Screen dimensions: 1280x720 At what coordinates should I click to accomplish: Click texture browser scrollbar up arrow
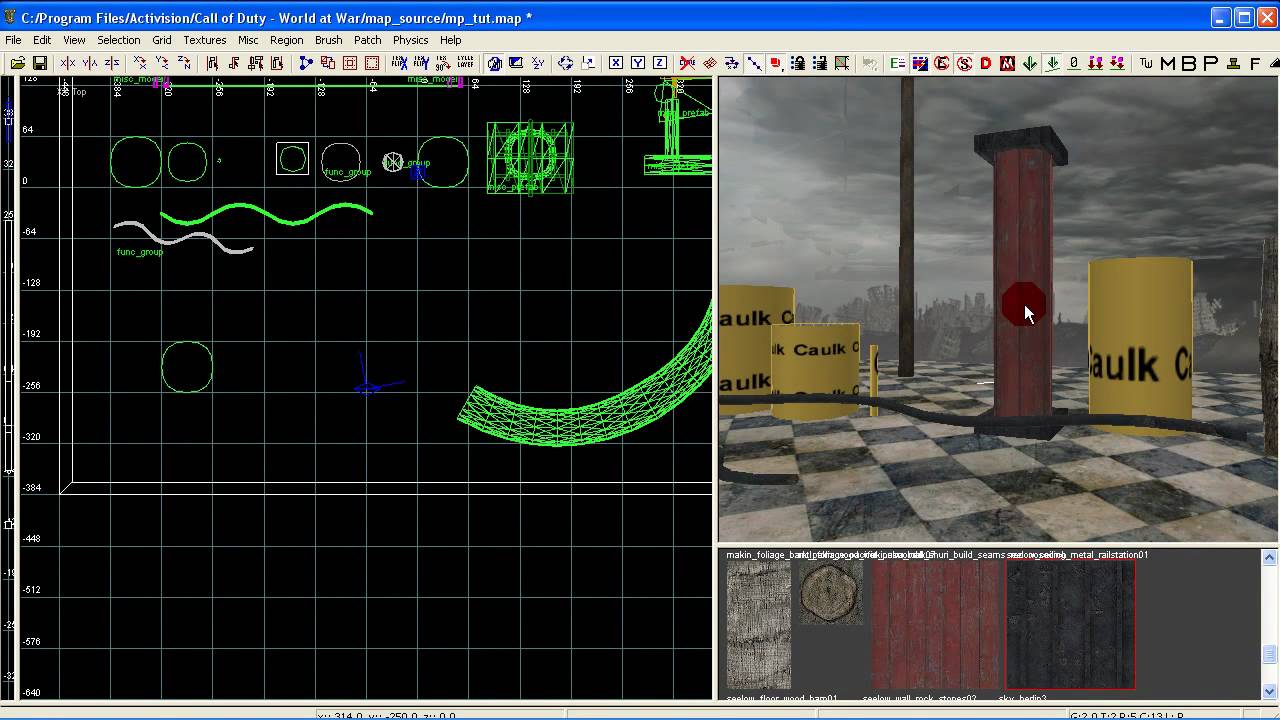click(x=1270, y=558)
